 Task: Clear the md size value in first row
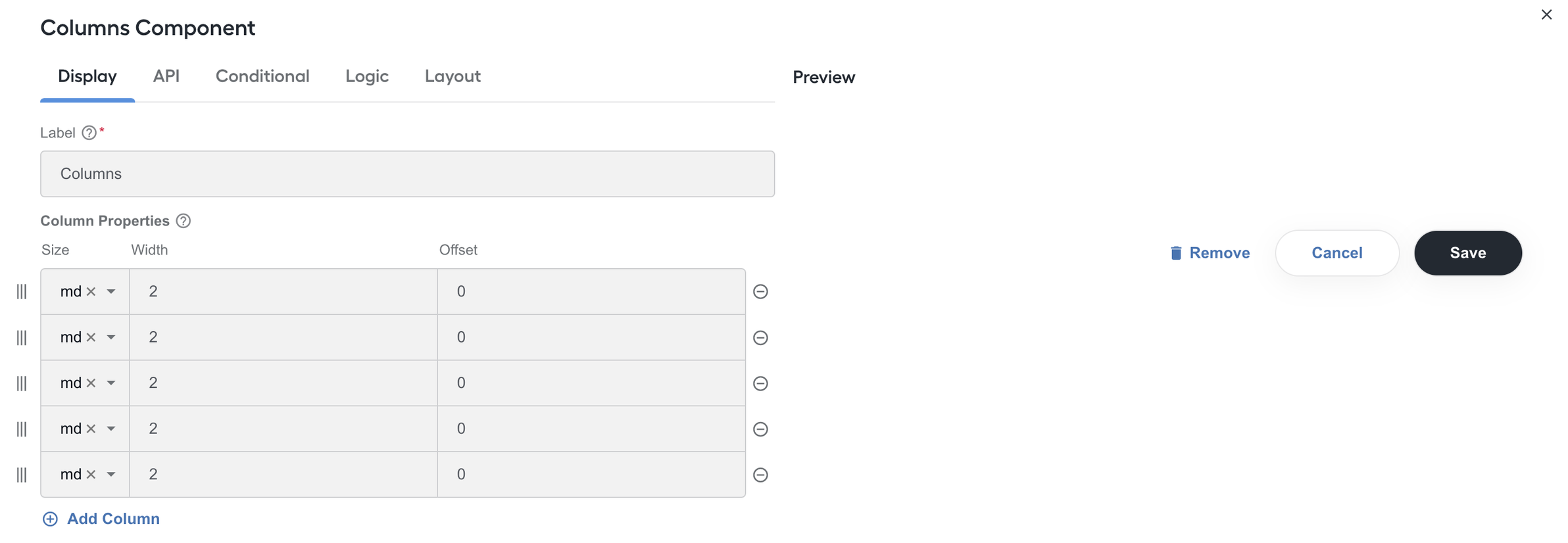pos(91,291)
